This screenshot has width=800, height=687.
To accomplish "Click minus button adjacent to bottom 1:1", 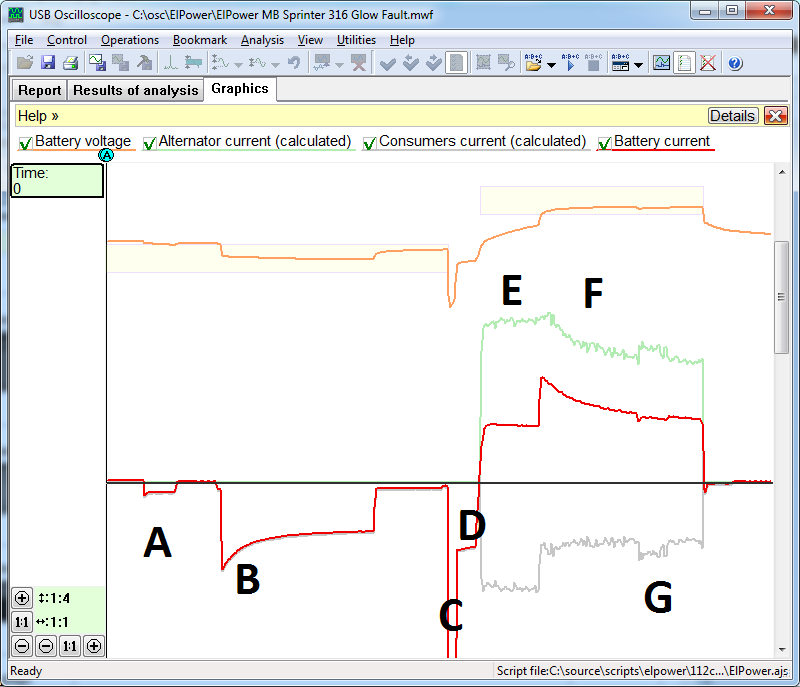I will tap(46, 646).
